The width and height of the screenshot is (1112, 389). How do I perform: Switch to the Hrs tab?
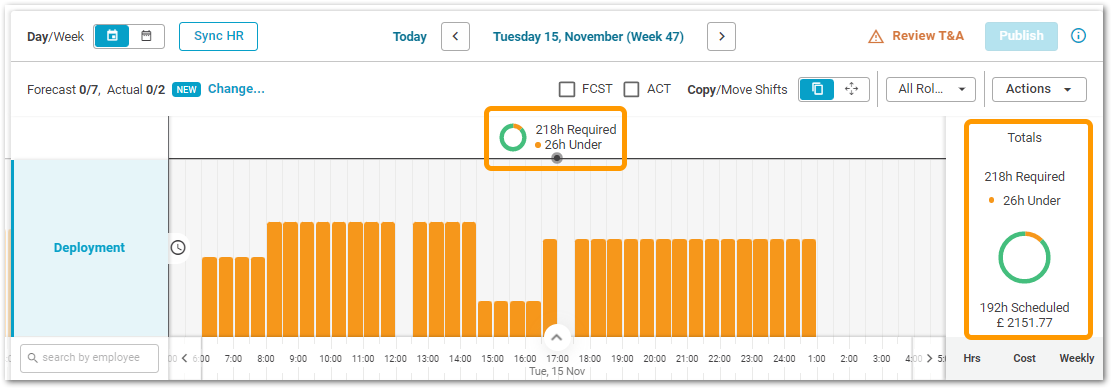tap(972, 359)
